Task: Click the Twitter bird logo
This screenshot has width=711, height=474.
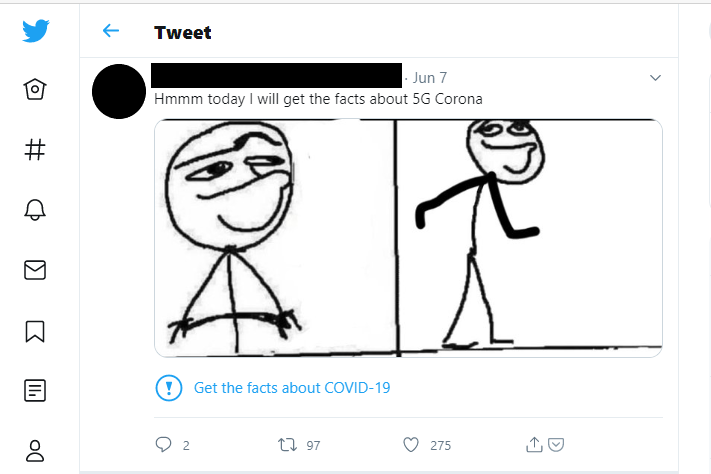Action: click(x=36, y=31)
